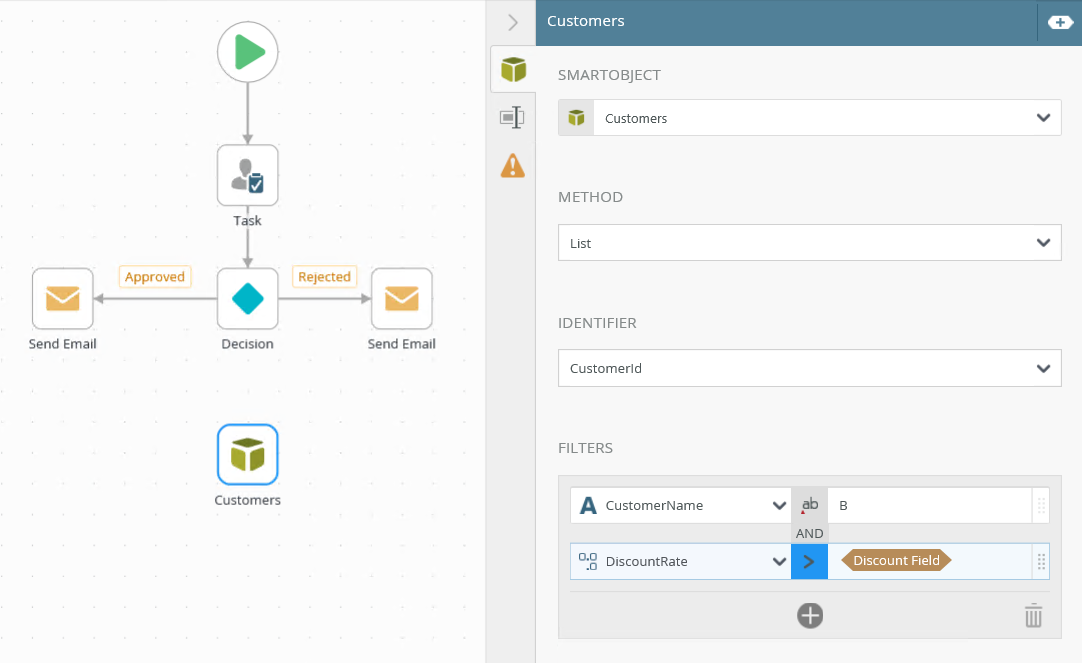Select the Task step icon
Viewport: 1082px width, 663px height.
click(x=247, y=176)
